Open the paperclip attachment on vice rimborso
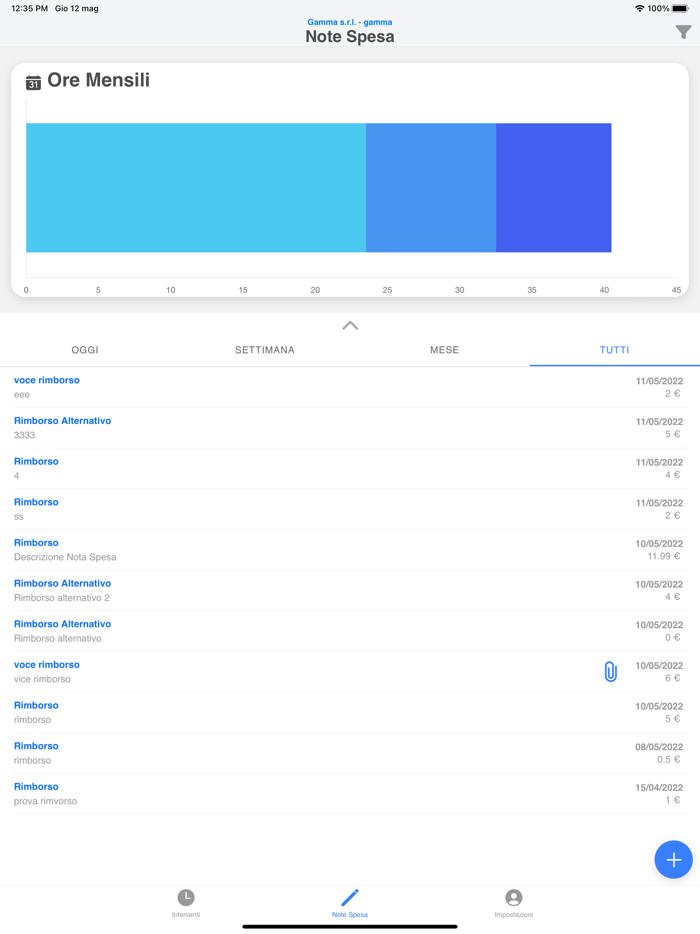The width and height of the screenshot is (700, 934). click(611, 672)
